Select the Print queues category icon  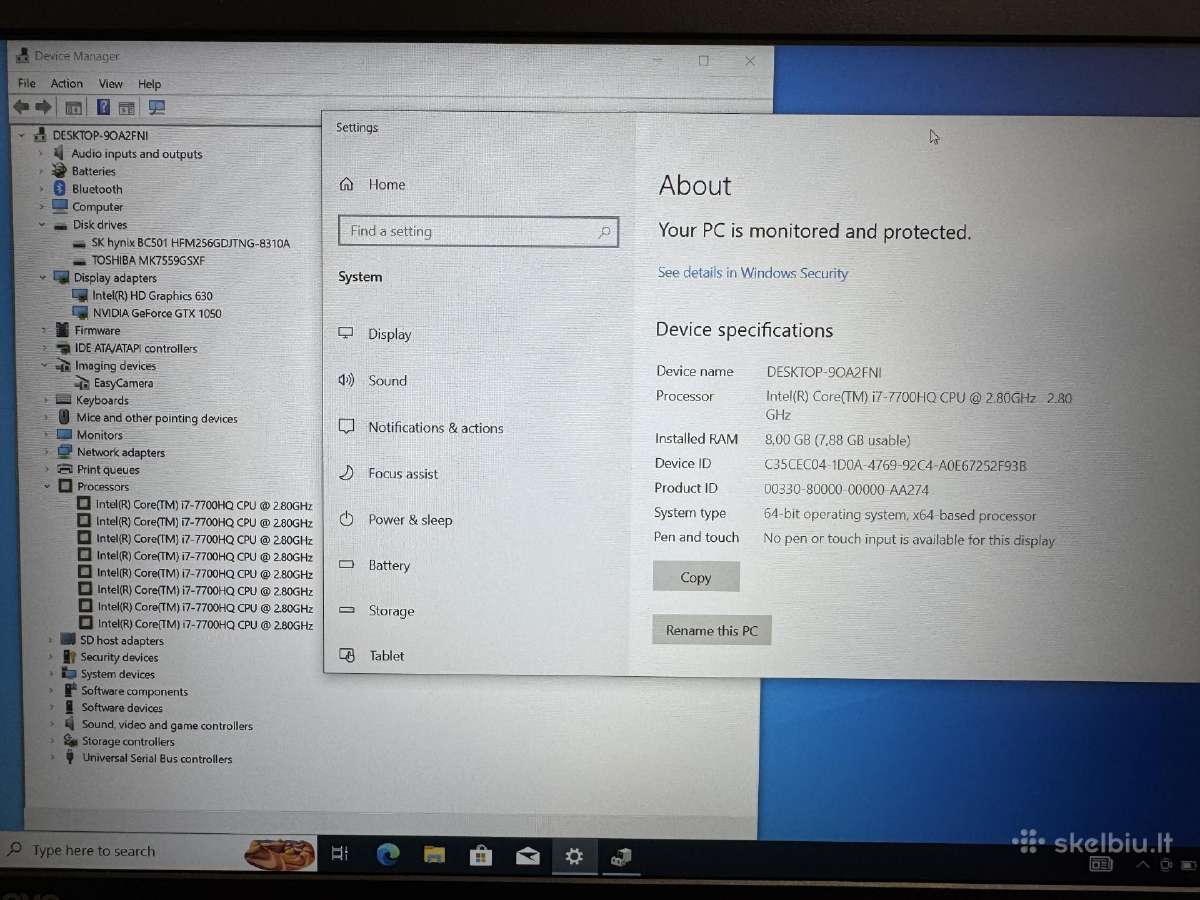67,469
